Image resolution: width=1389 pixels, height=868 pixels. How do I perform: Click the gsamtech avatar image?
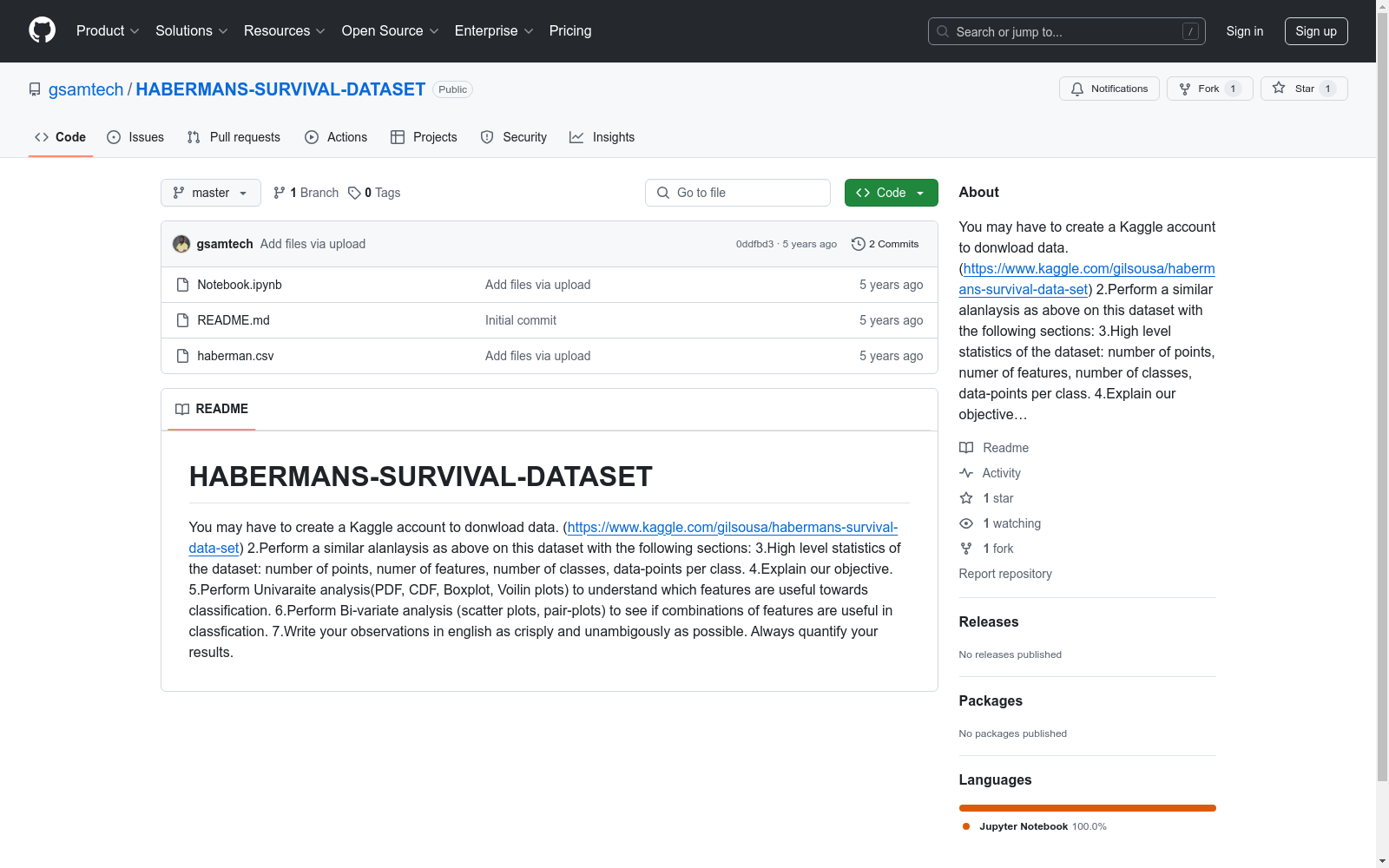tap(181, 244)
